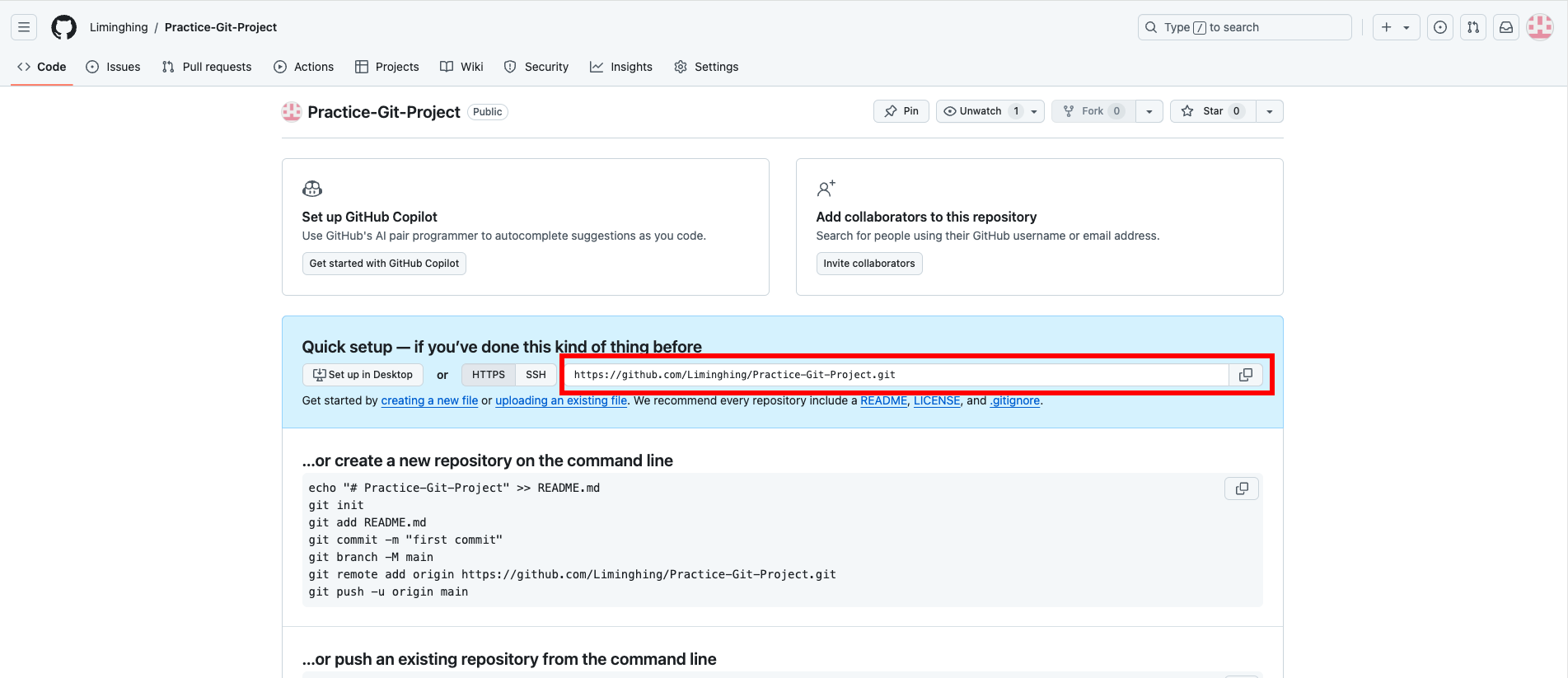The width and height of the screenshot is (1568, 678).
Task: Click the add collaborator person icon
Action: tap(826, 189)
